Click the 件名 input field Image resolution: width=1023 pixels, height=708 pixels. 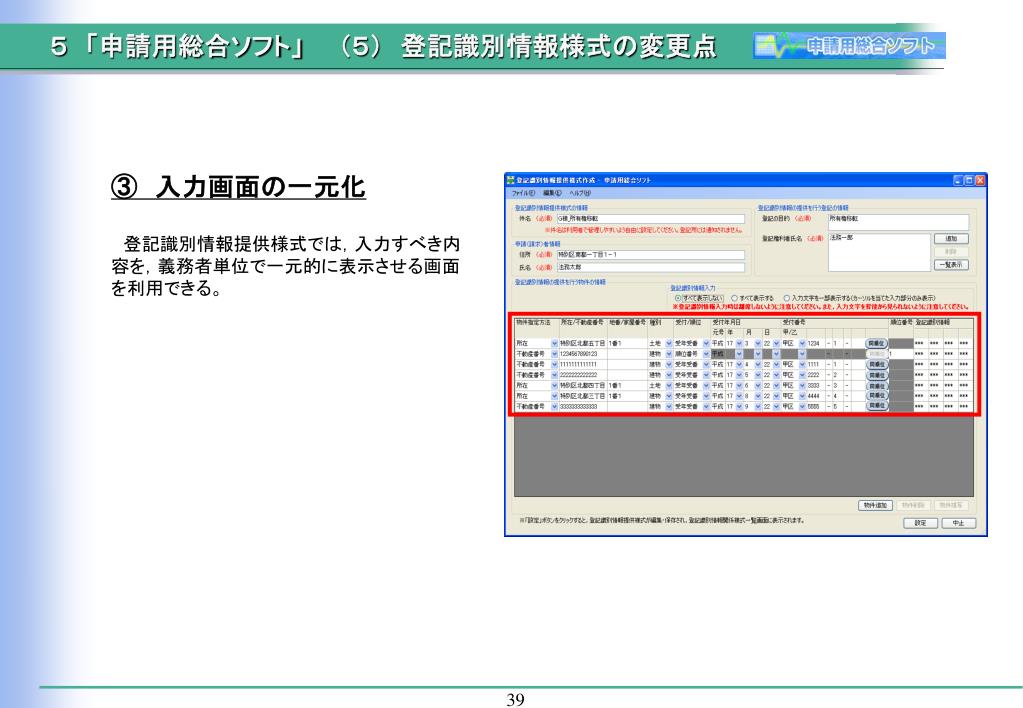point(650,219)
